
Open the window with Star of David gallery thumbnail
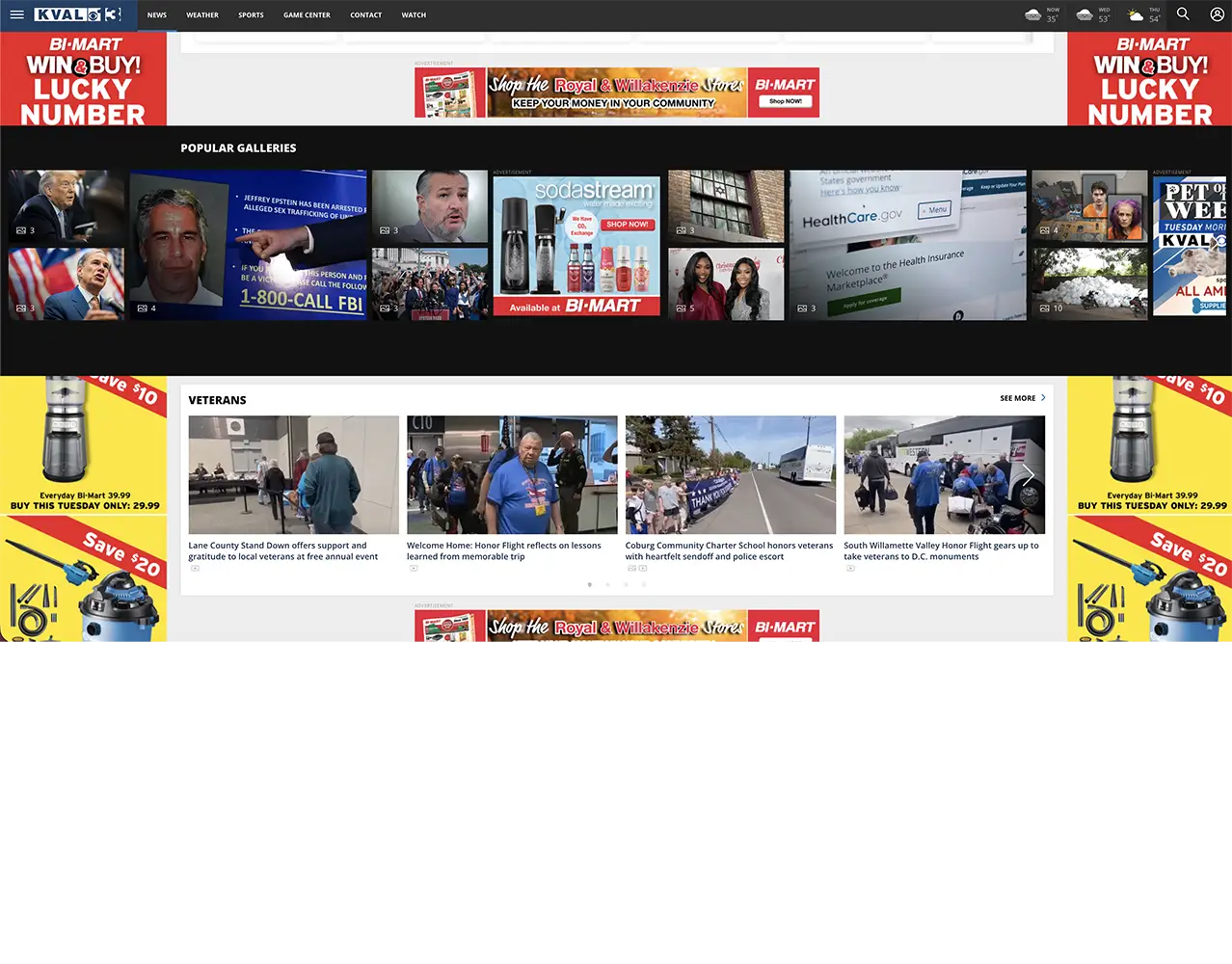point(726,206)
